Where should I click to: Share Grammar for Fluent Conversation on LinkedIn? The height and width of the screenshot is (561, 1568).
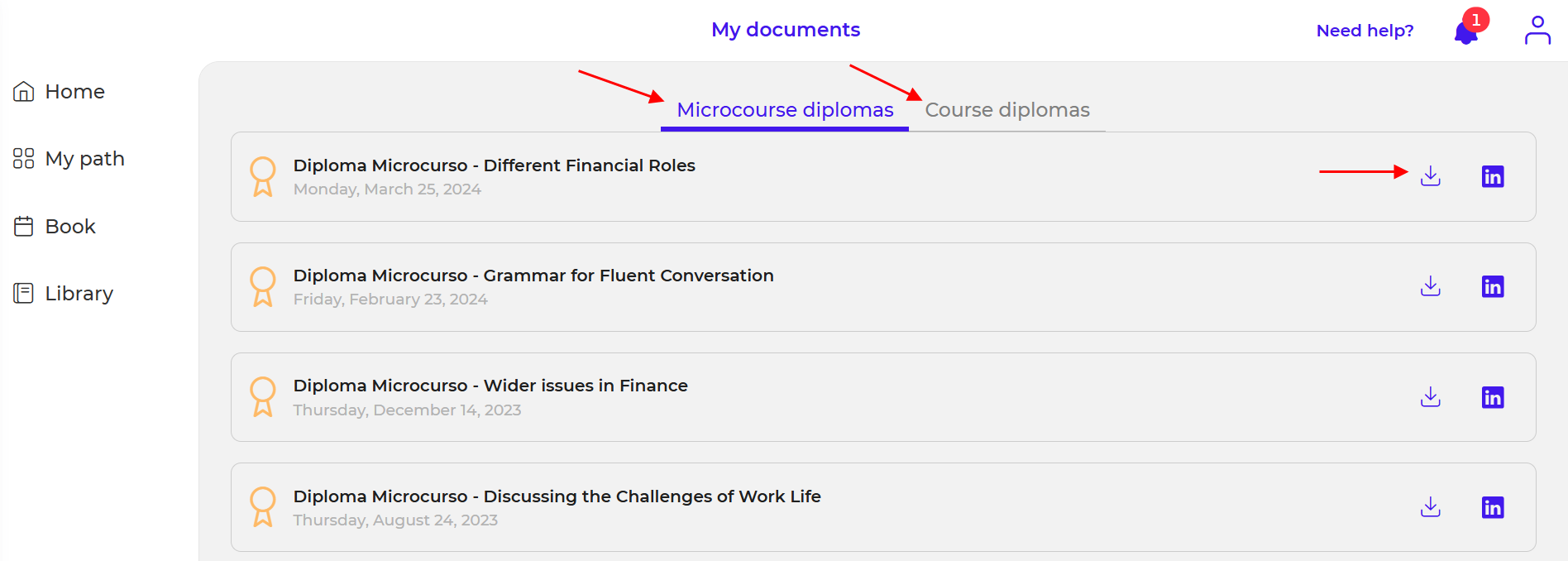point(1492,286)
